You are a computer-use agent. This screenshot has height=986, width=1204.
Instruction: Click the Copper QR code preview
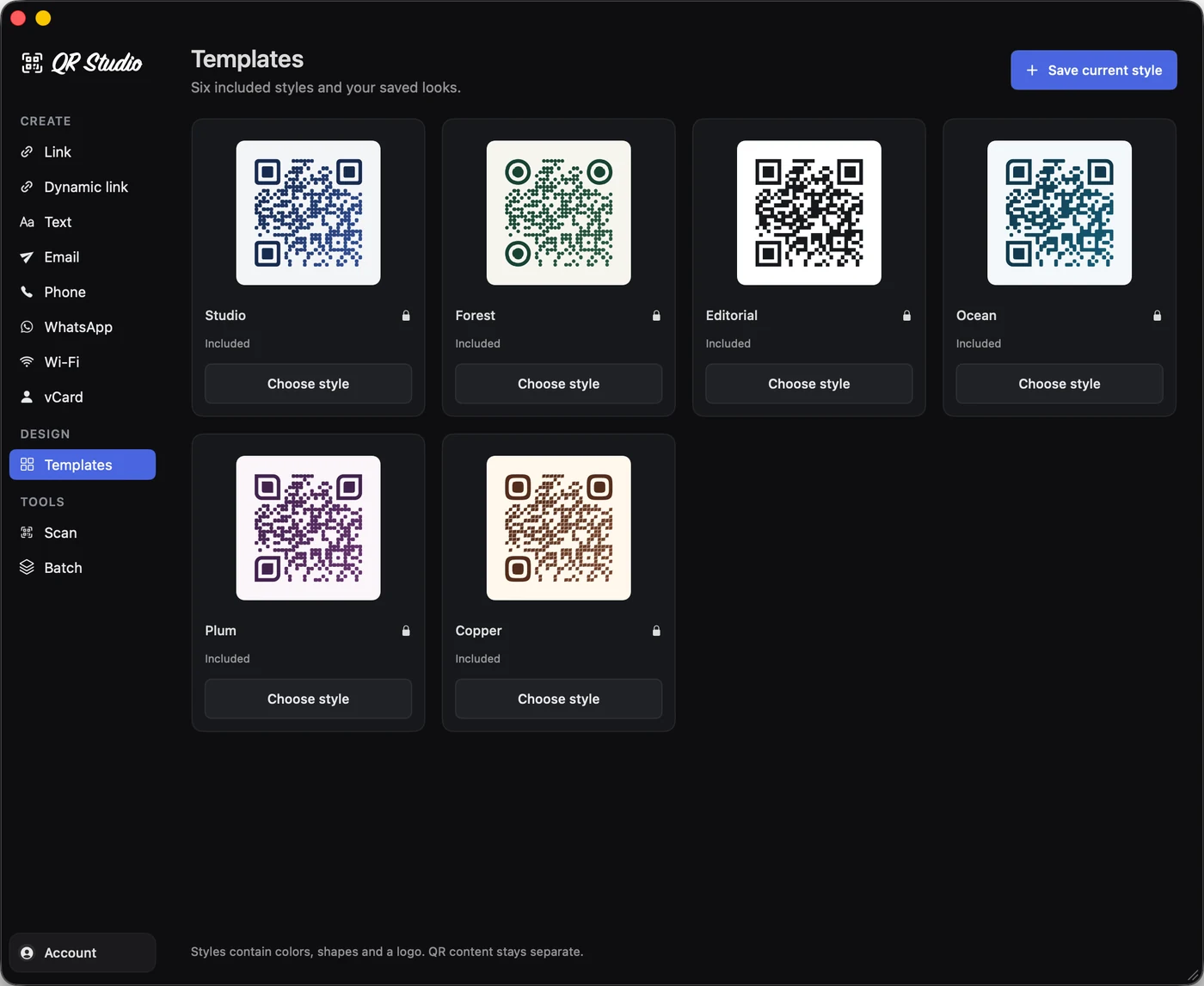click(x=559, y=527)
